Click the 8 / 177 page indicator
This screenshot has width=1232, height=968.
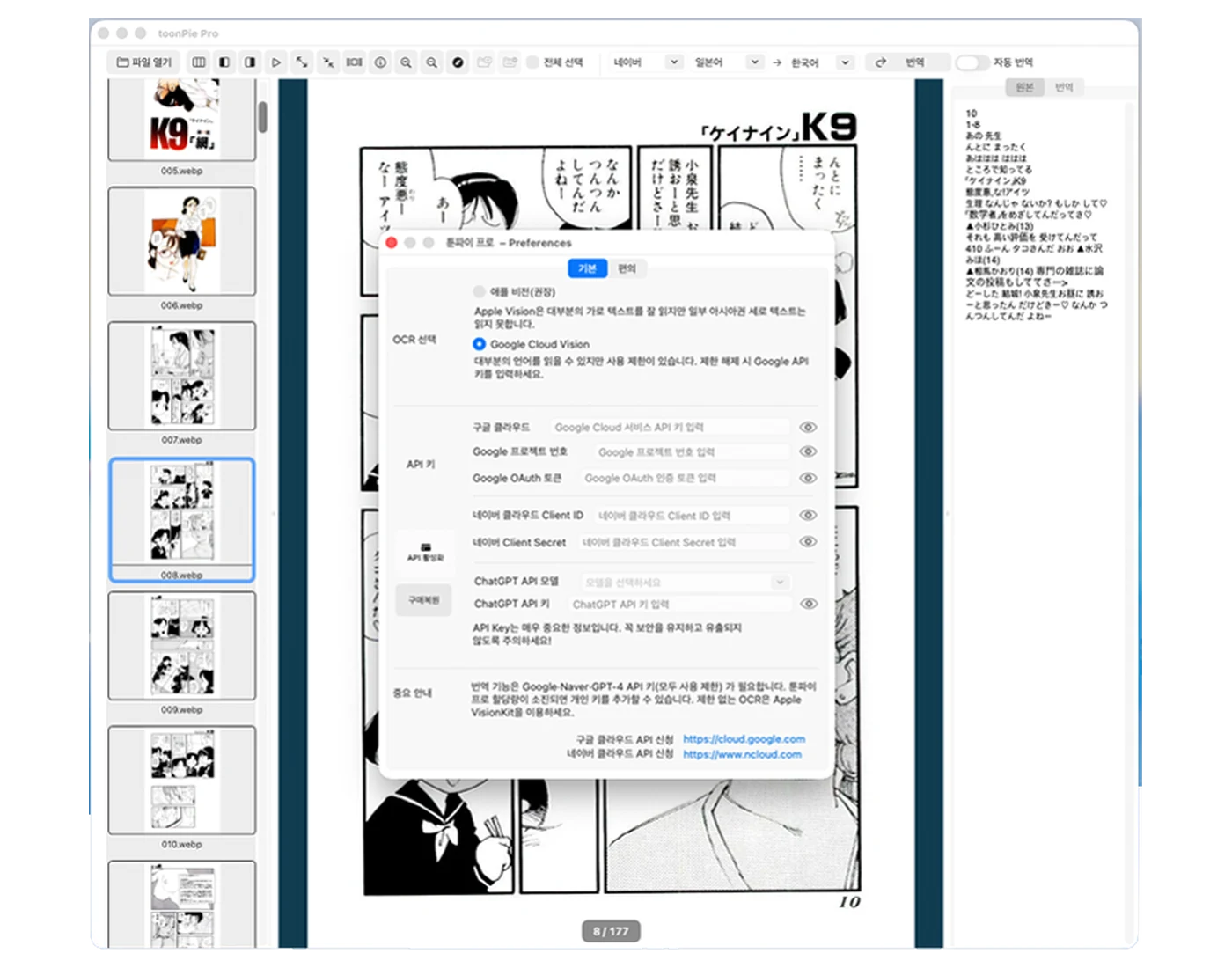coord(611,931)
